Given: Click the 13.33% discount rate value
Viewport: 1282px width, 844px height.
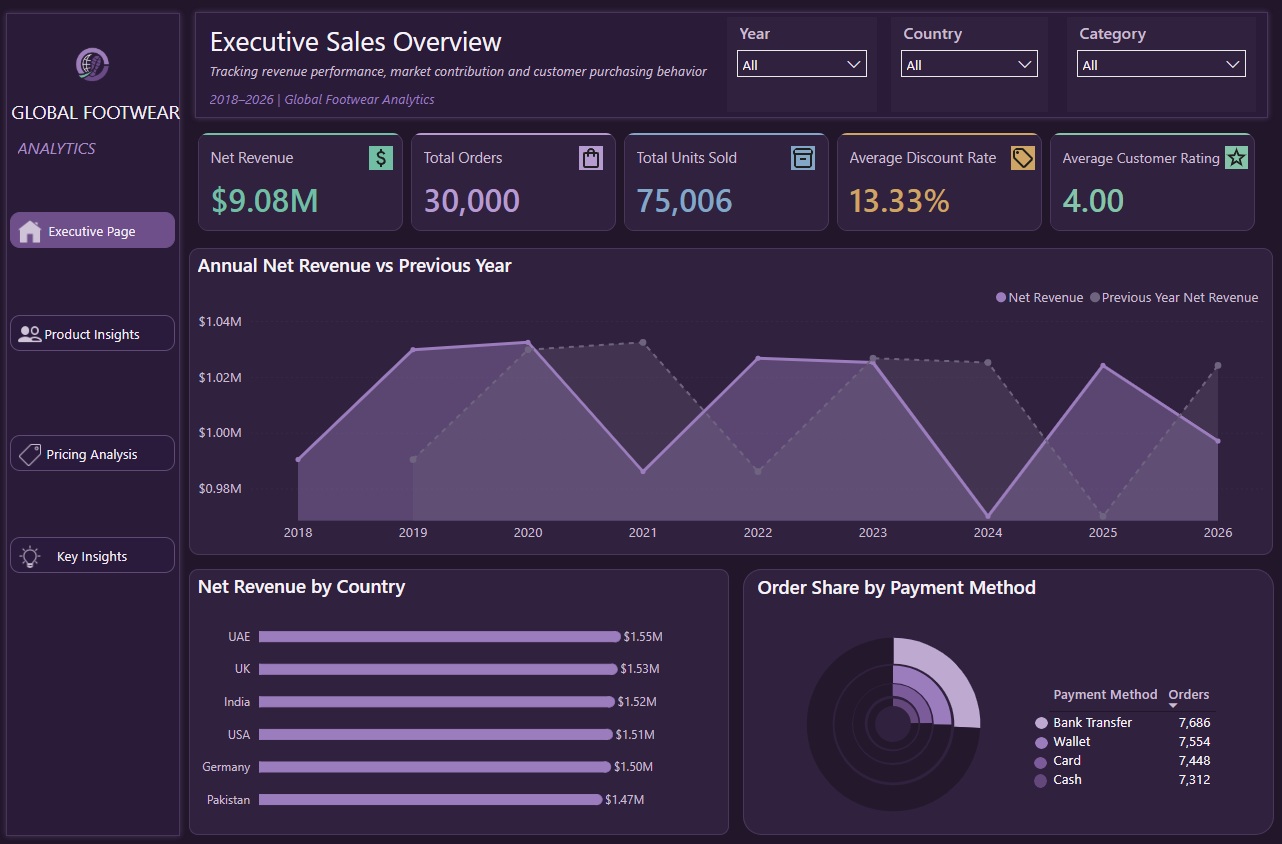Looking at the screenshot, I should (x=899, y=200).
